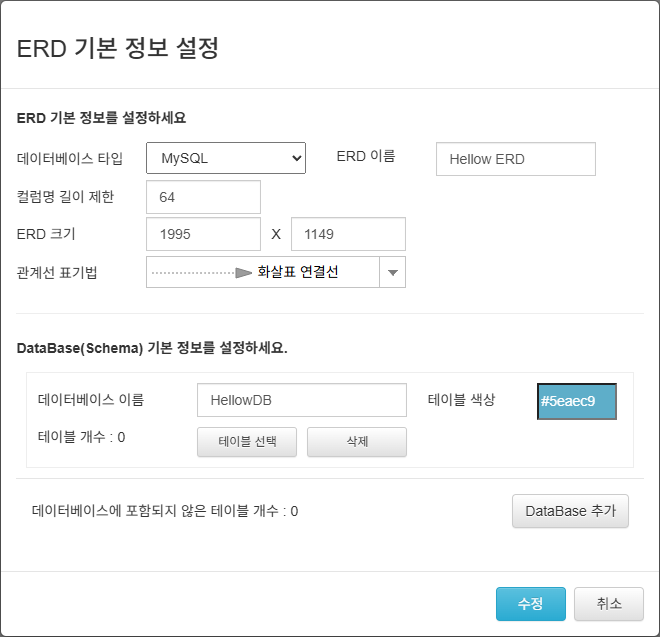This screenshot has height=637, width=660.
Task: Click the 테이블 색상 label
Action: click(x=461, y=400)
